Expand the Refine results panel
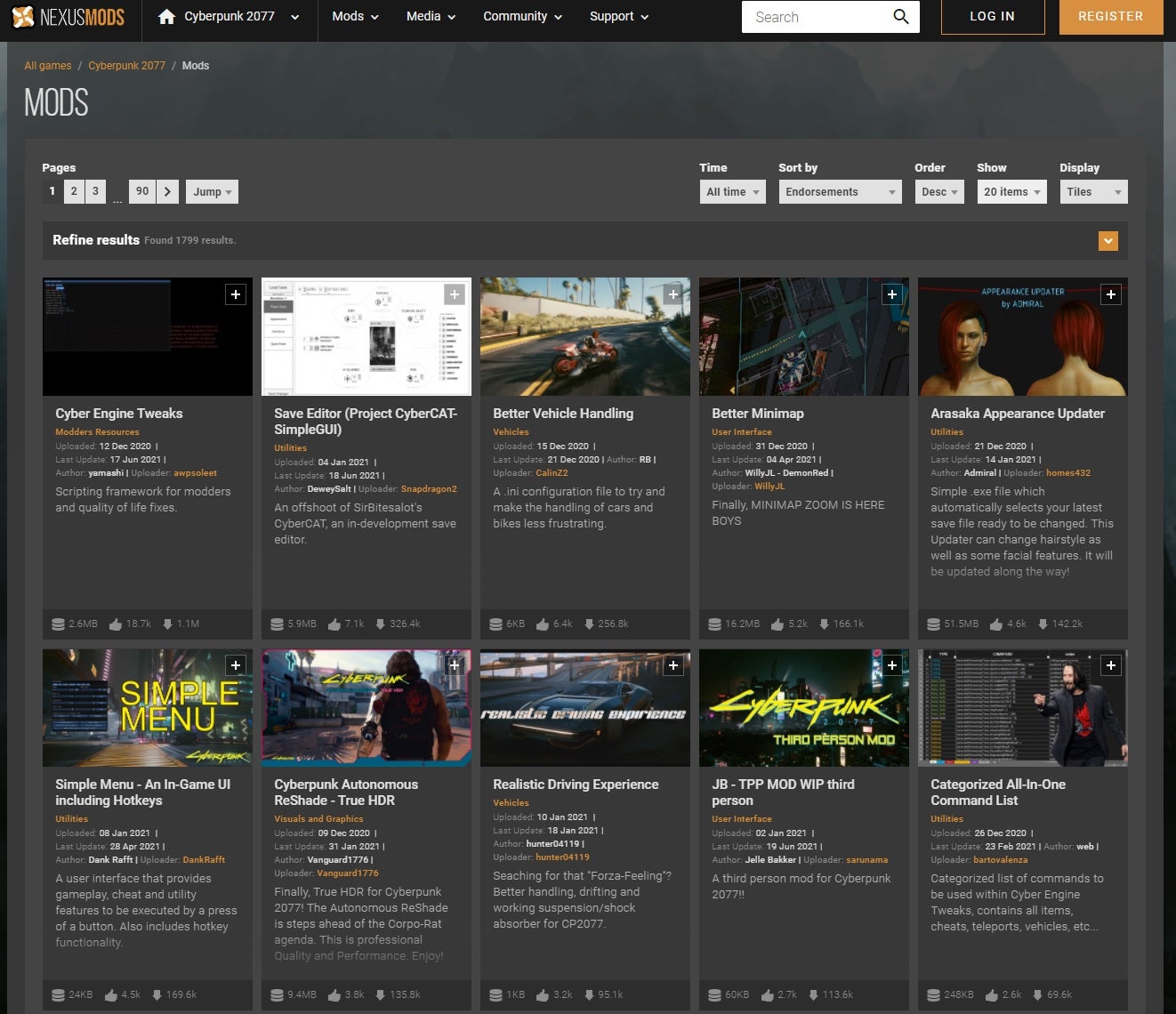1176x1014 pixels. [1108, 241]
